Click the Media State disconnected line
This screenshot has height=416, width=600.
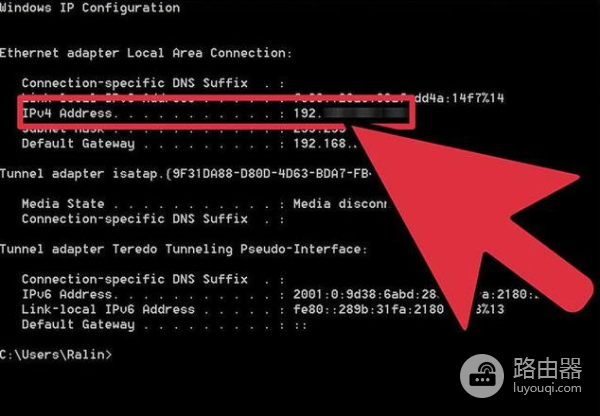coord(204,204)
